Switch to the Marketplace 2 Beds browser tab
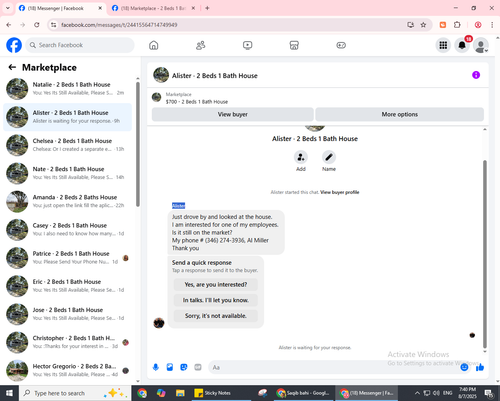 point(153,8)
